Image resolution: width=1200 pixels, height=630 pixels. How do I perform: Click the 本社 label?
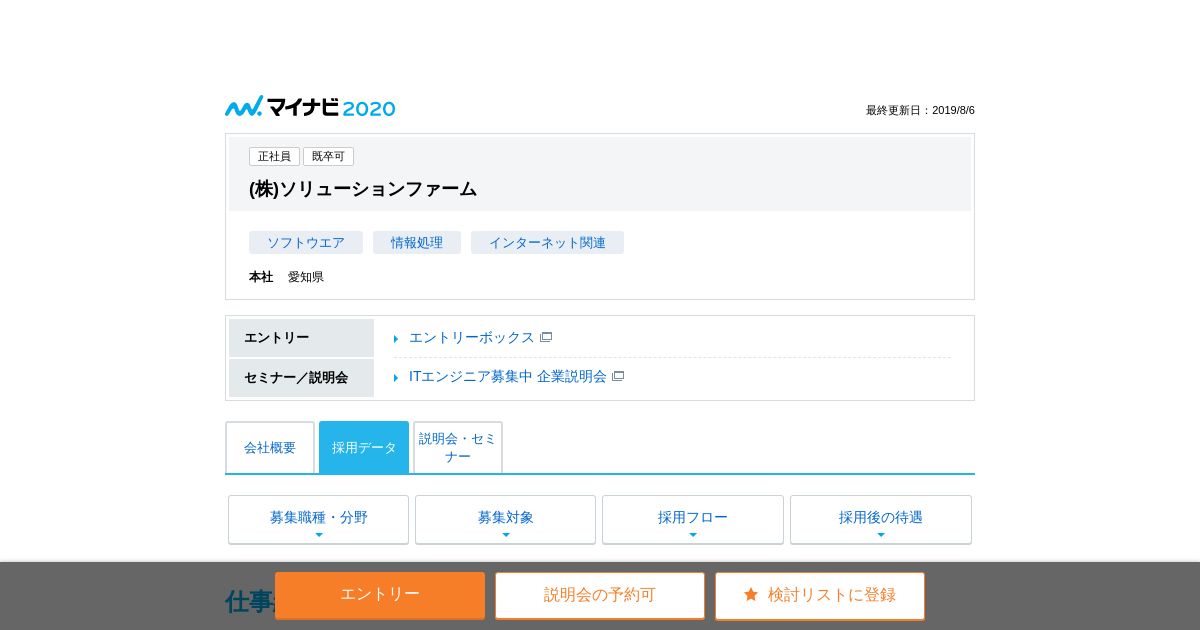[261, 277]
